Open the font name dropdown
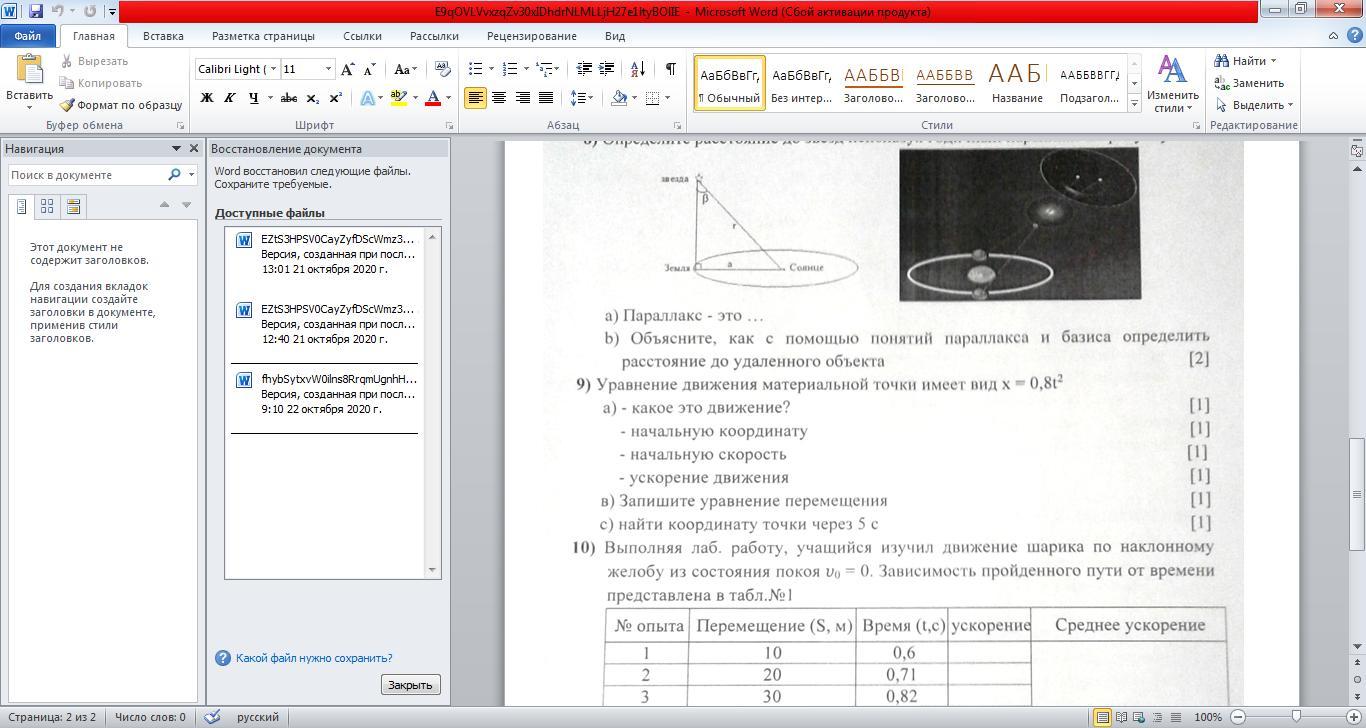1366x728 pixels. [273, 69]
